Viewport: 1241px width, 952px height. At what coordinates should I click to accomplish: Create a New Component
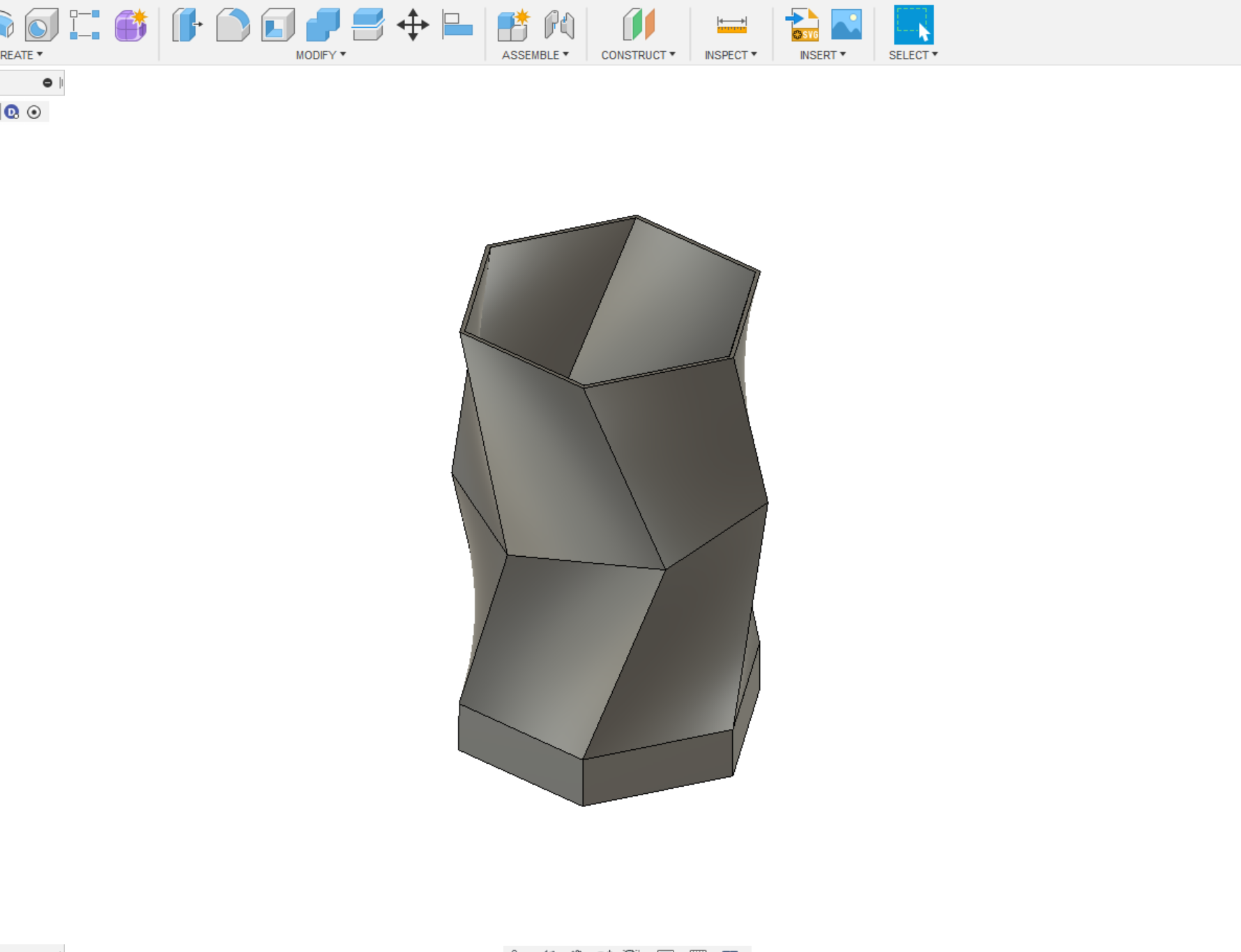(514, 25)
